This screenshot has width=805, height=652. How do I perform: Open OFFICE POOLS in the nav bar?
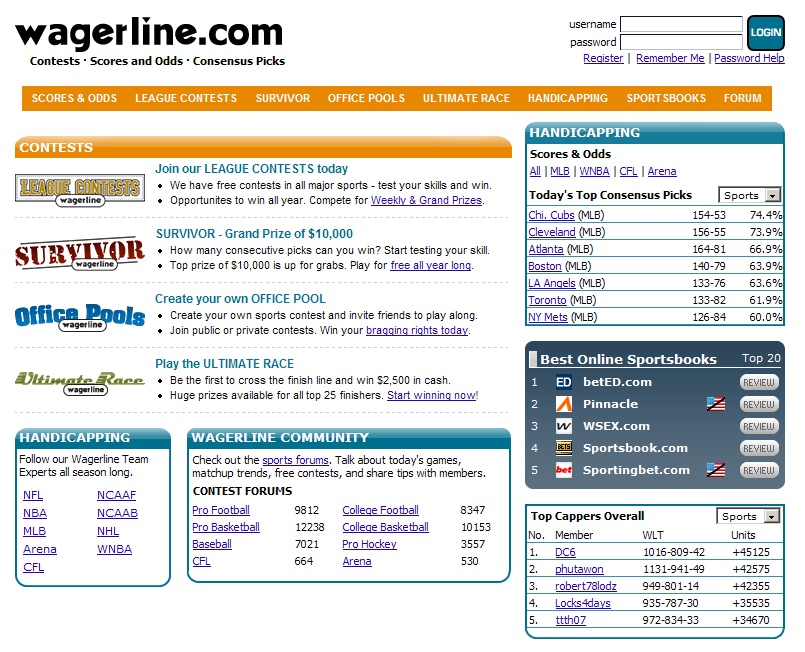click(x=366, y=98)
